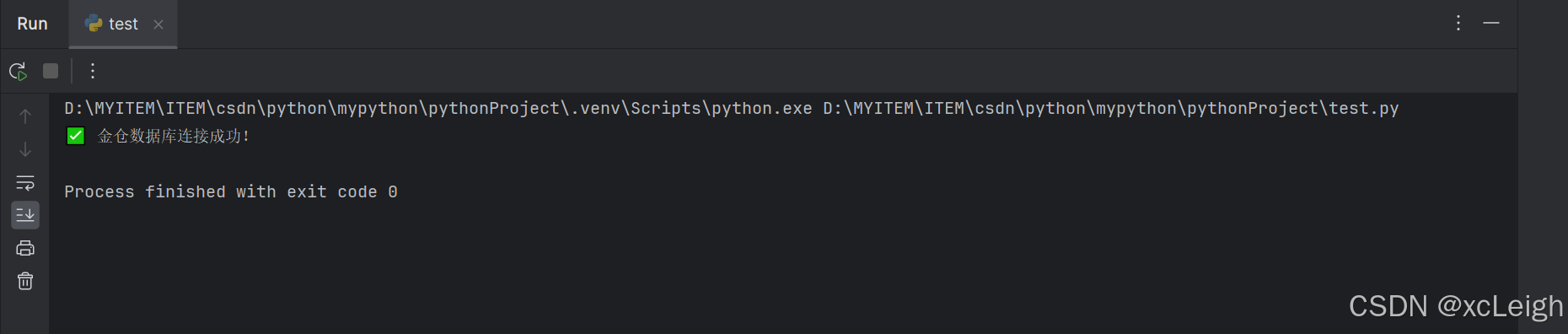Rerun the test script
This screenshot has height=334, width=1568.
click(x=18, y=72)
